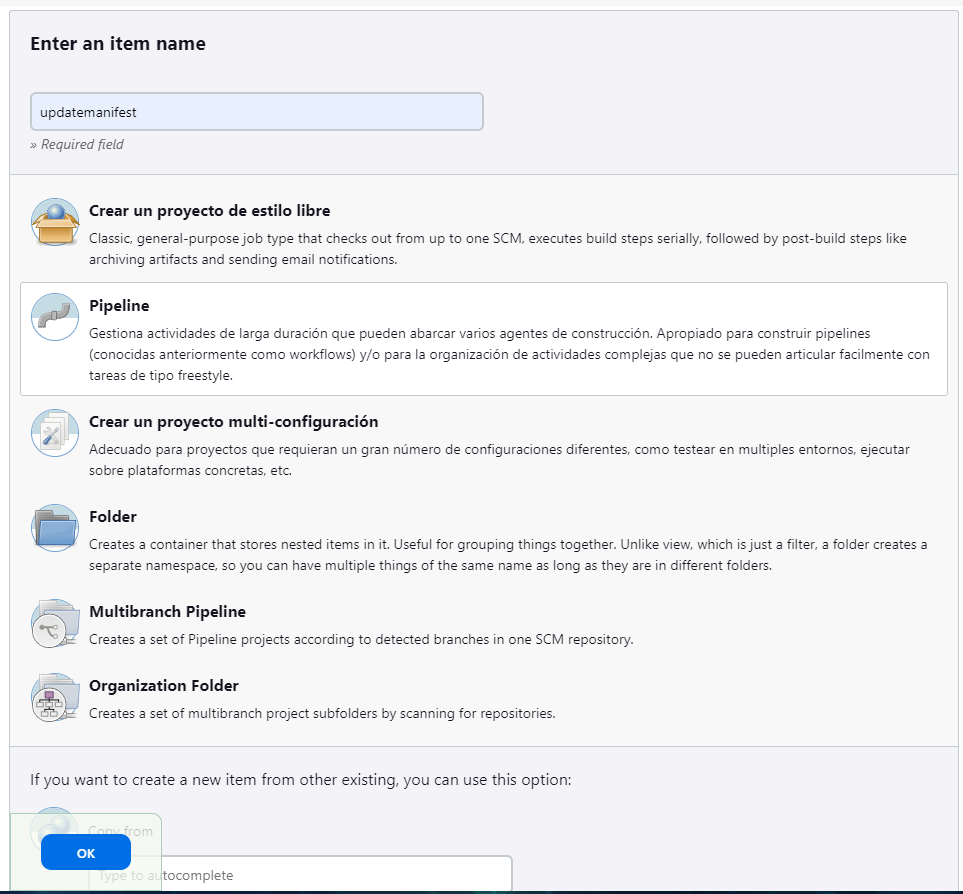Click the Organization Folder hierarchy icon

pyautogui.click(x=55, y=697)
